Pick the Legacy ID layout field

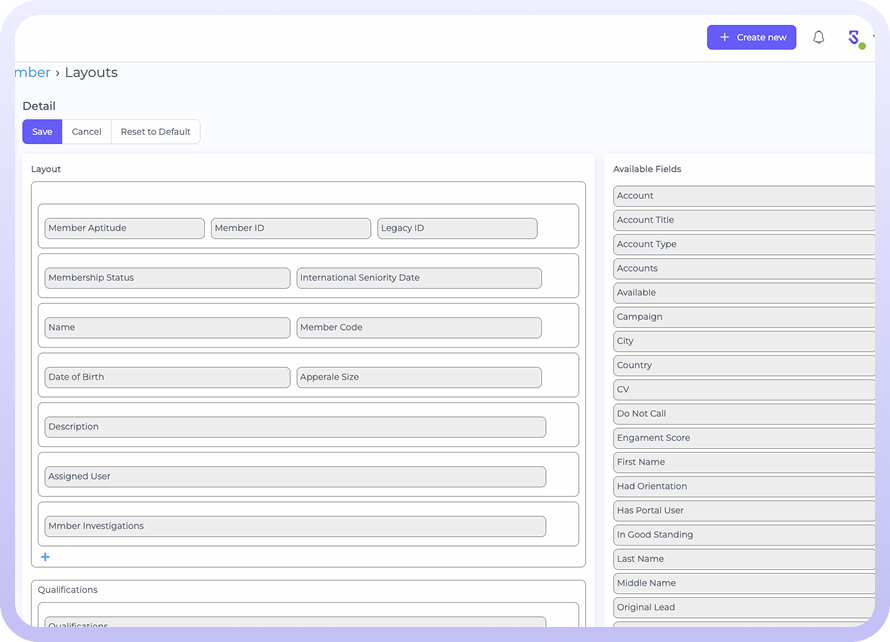tap(456, 228)
